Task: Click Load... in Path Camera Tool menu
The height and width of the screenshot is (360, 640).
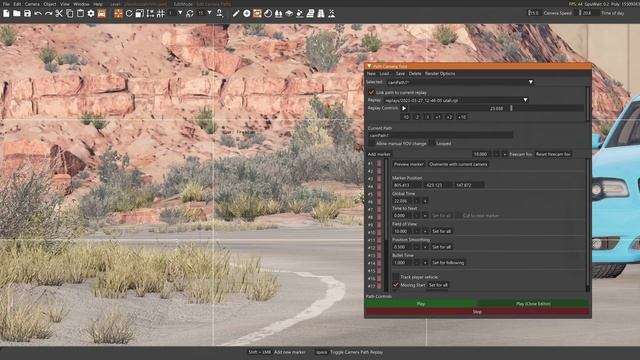Action: tap(385, 74)
